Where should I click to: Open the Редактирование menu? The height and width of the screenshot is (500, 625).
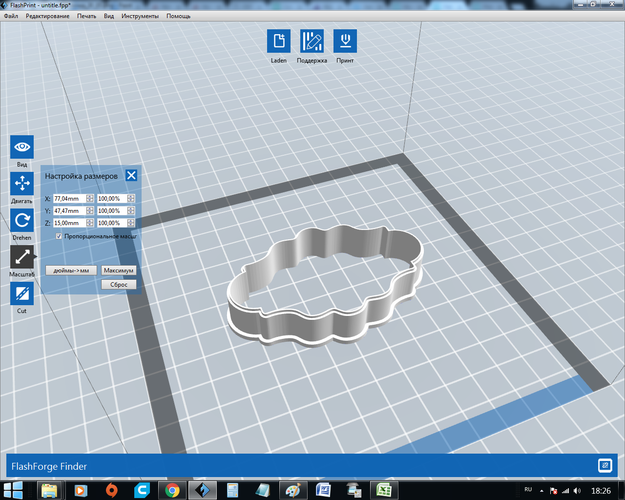tap(47, 16)
